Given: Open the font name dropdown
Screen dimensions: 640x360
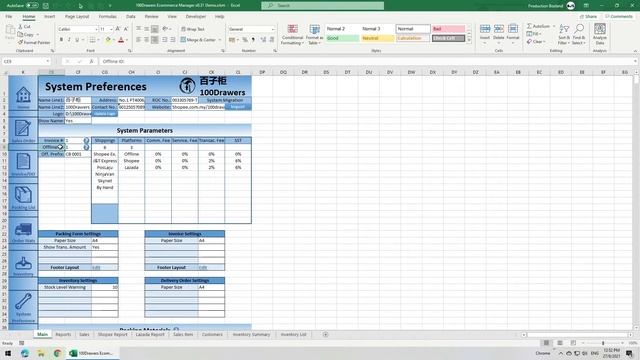Looking at the screenshot, I should [x=96, y=29].
